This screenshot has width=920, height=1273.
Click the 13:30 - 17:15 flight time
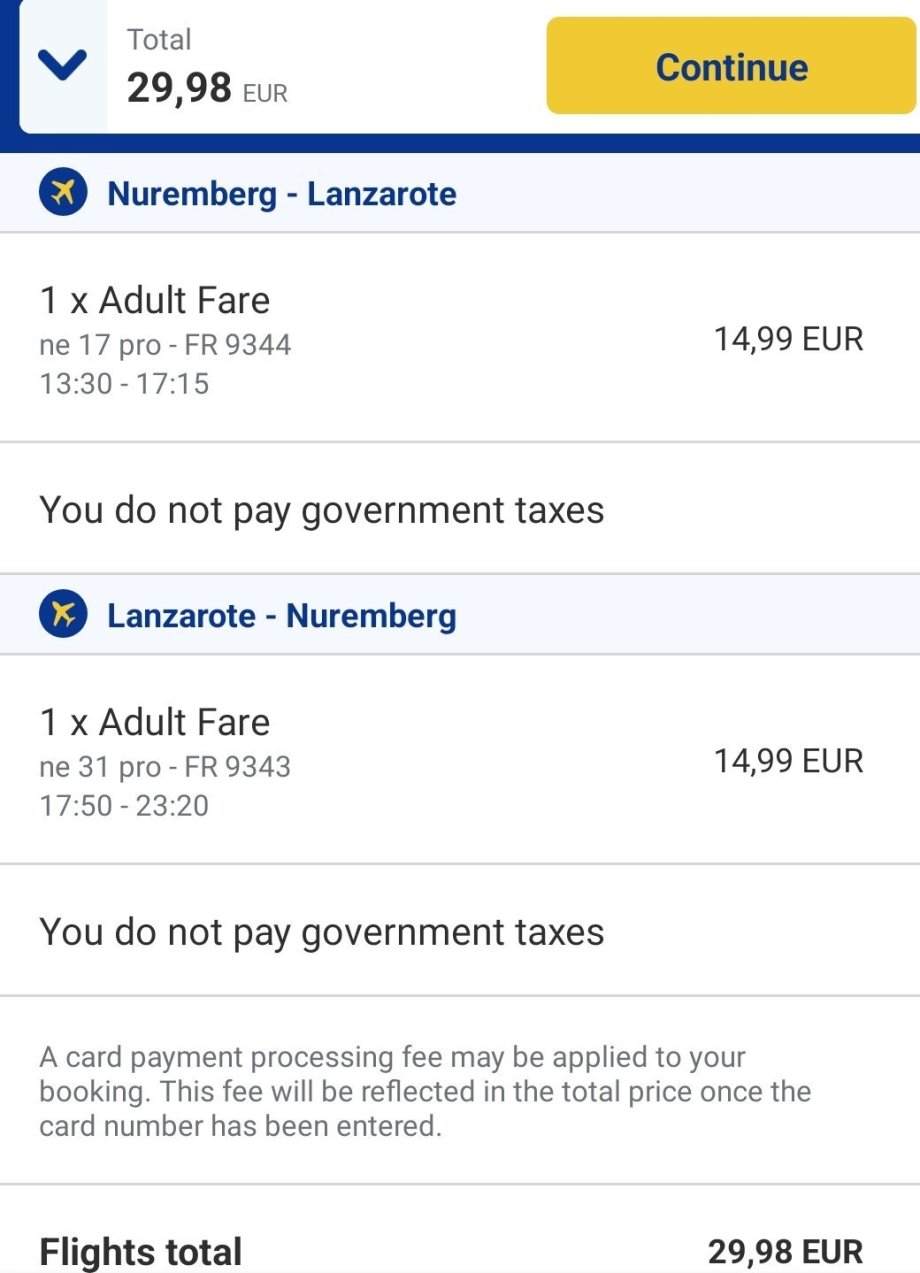pyautogui.click(x=124, y=383)
